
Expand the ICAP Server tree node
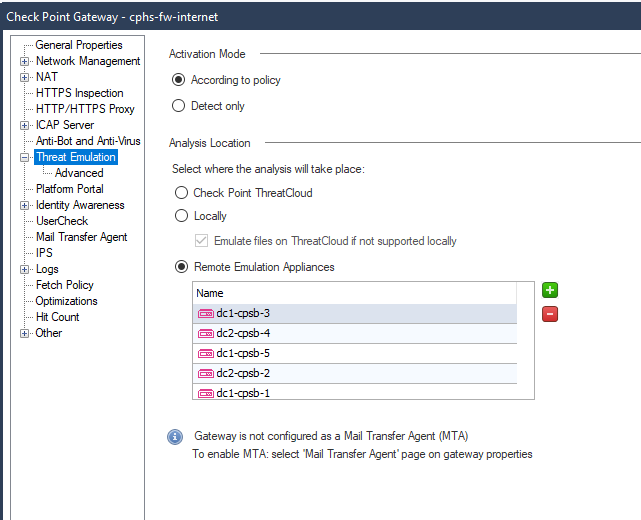pyautogui.click(x=25, y=126)
